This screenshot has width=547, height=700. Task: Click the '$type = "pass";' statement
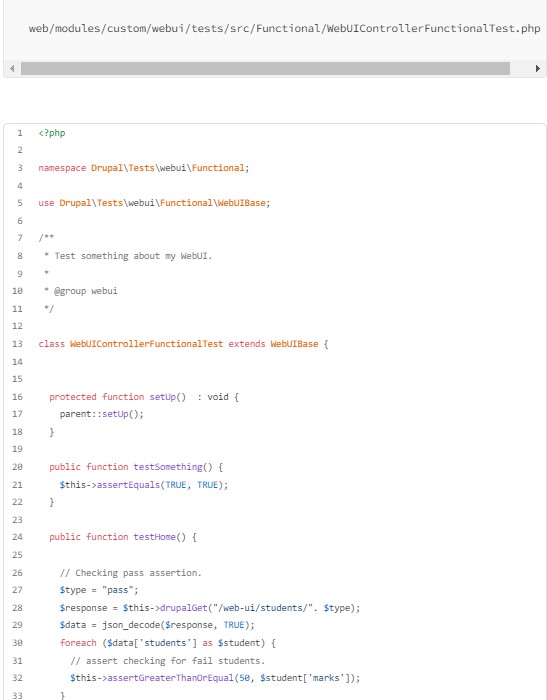point(99,590)
